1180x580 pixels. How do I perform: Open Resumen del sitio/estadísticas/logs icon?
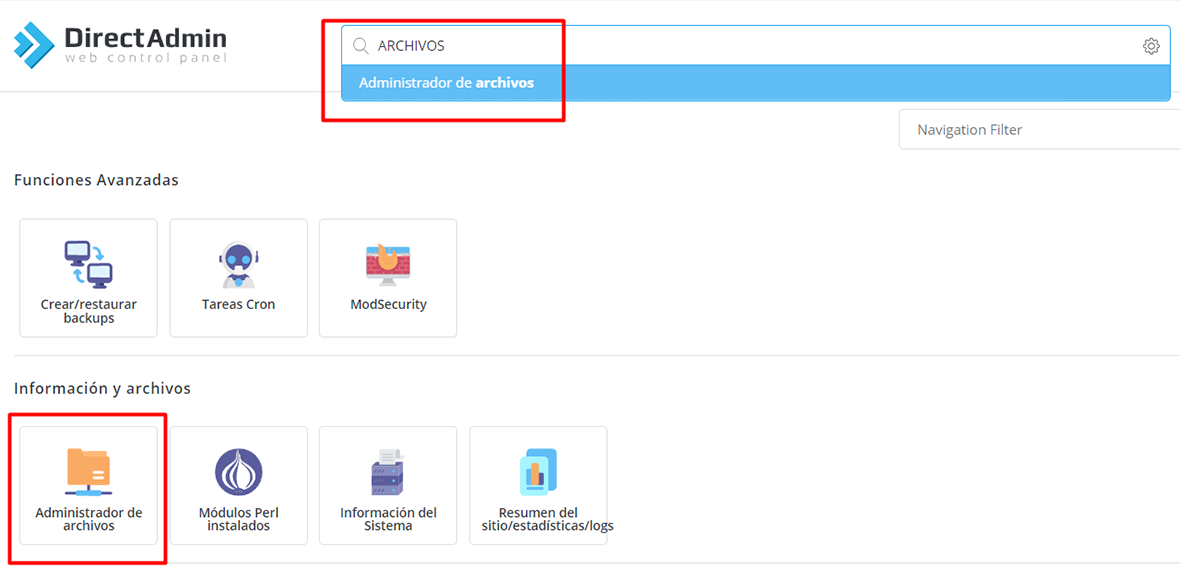(x=538, y=472)
